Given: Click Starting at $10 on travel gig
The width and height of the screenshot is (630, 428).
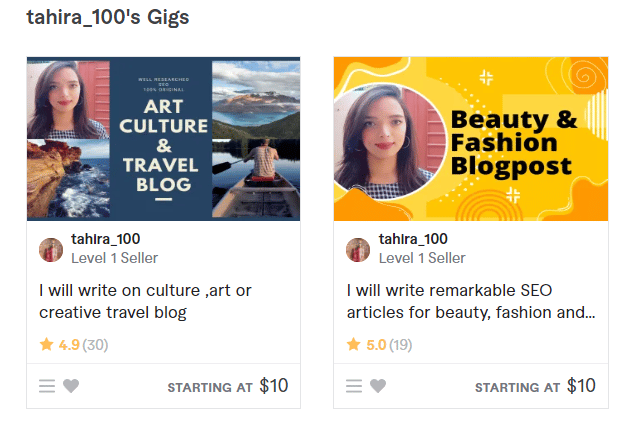Looking at the screenshot, I should pos(228,386).
